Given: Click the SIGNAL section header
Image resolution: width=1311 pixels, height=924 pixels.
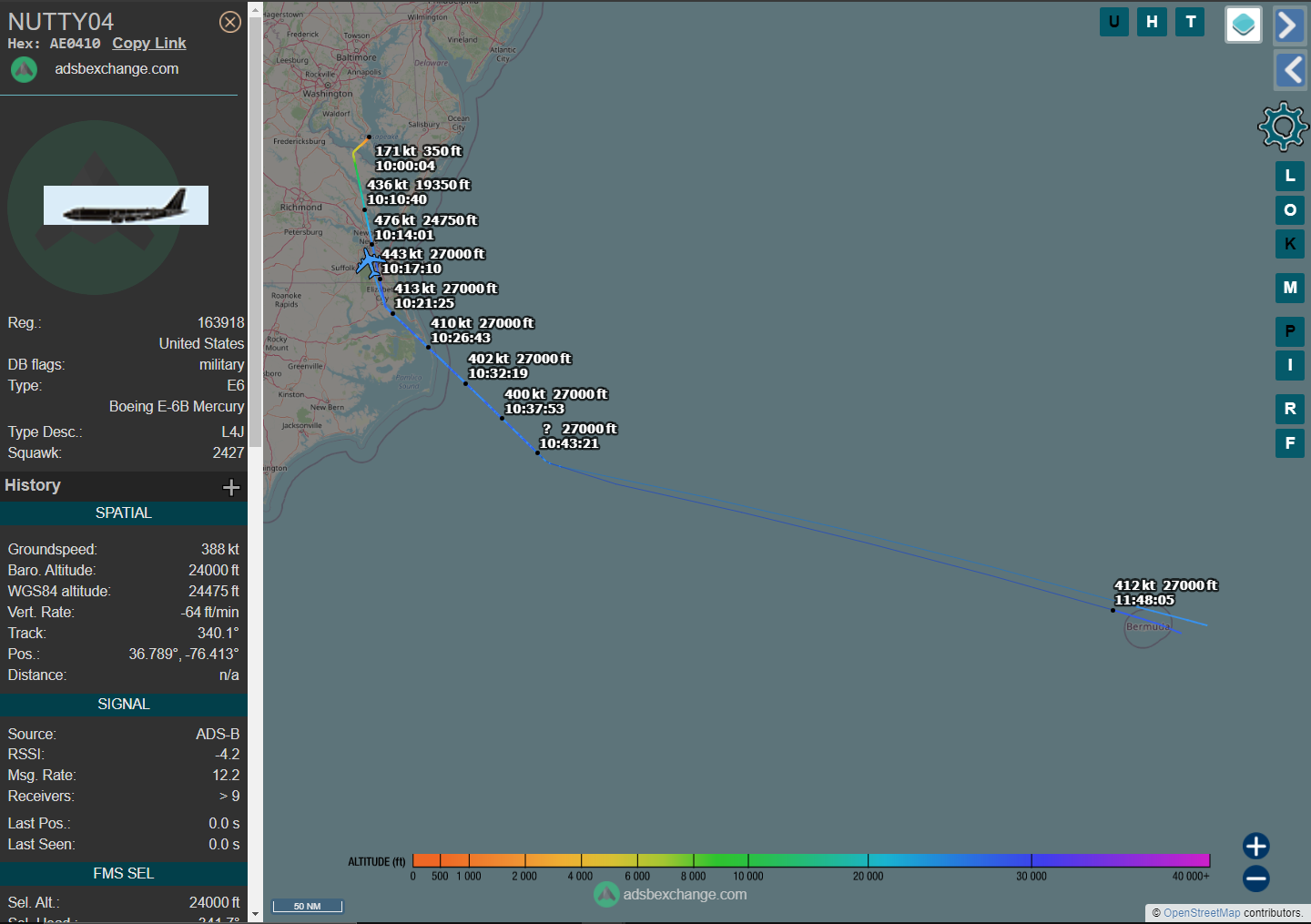Looking at the screenshot, I should coord(124,705).
